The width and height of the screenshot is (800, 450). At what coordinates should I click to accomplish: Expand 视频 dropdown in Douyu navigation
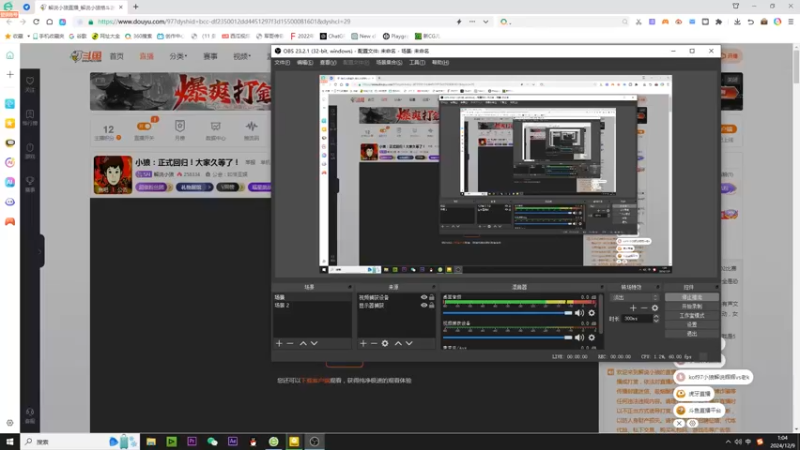point(242,56)
